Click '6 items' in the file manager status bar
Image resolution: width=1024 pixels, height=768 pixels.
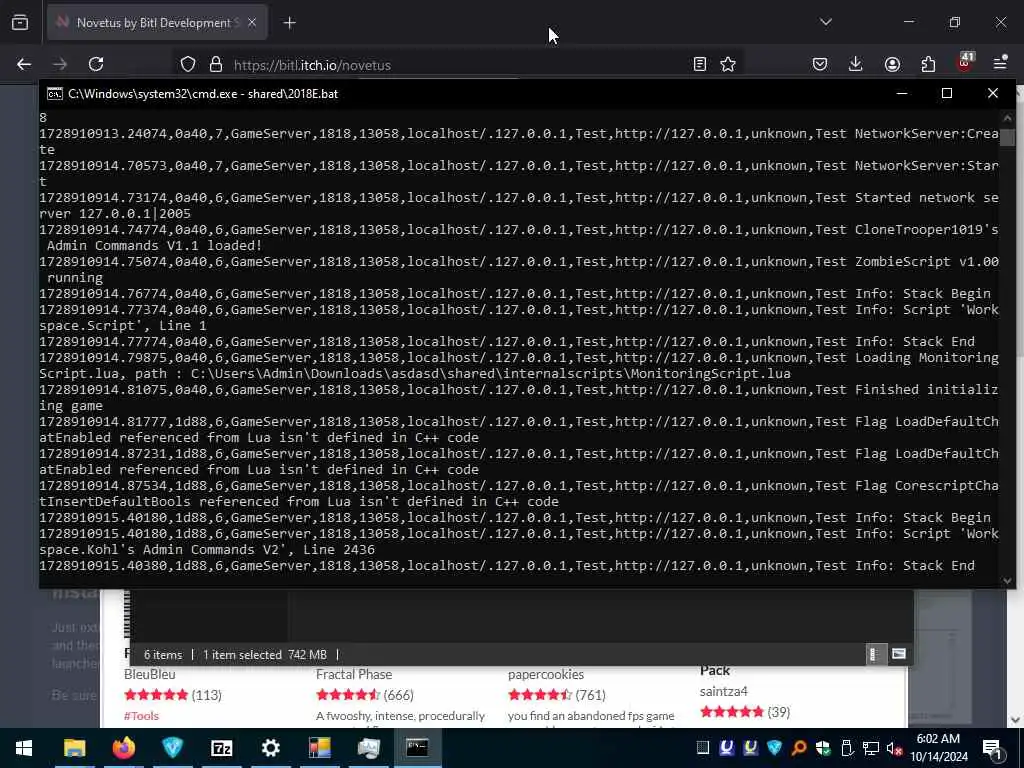pos(163,654)
